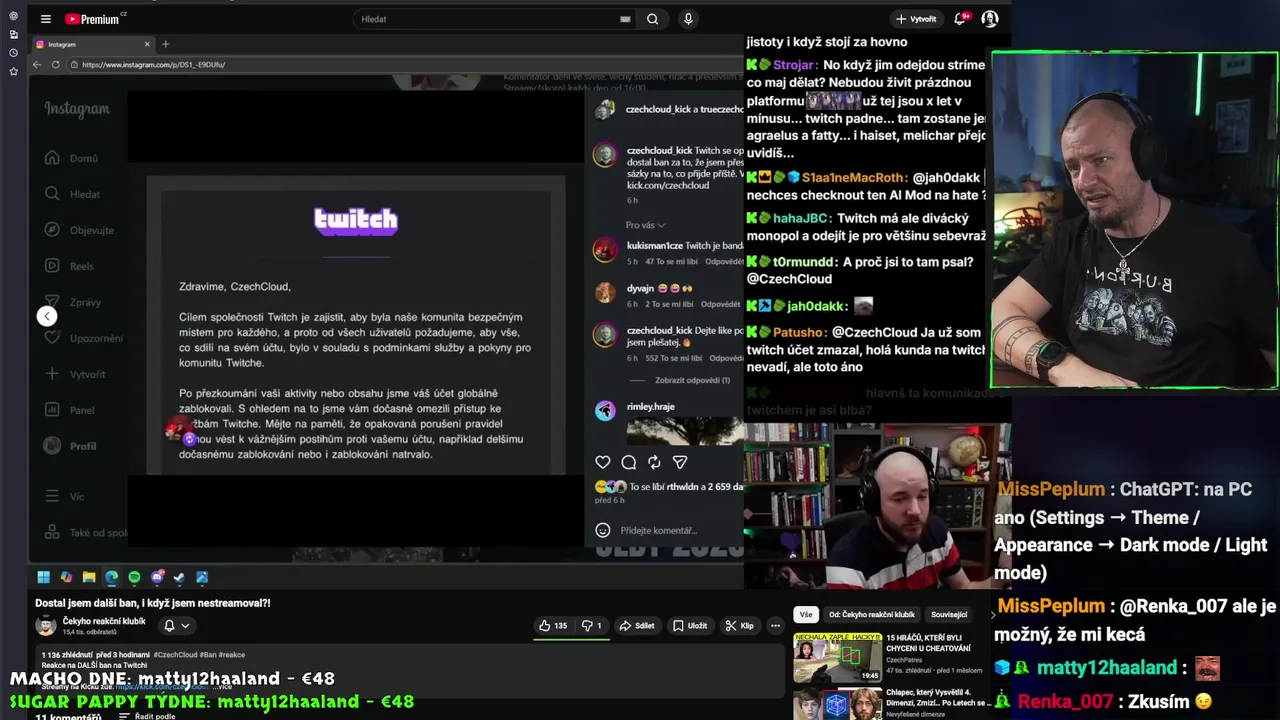This screenshot has height=720, width=1280.
Task: Open Vytvořit in Instagram sidebar
Action: click(x=75, y=374)
